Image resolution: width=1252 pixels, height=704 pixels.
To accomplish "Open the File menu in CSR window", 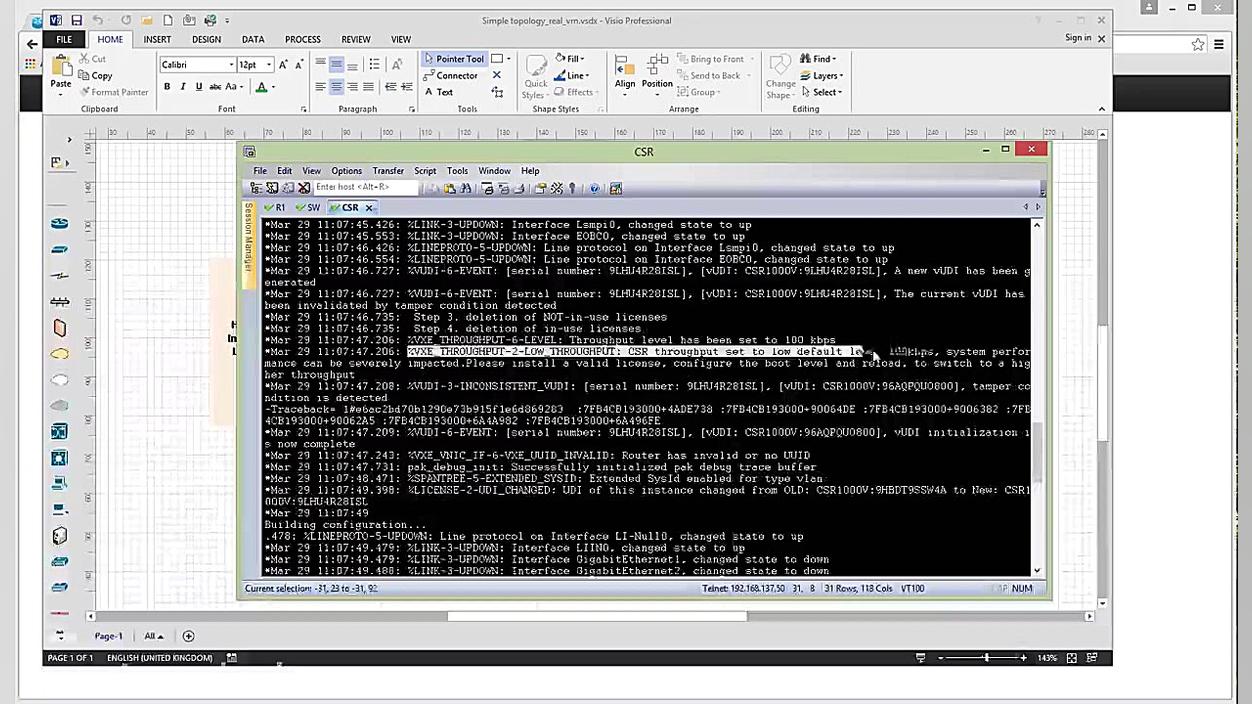I will (260, 171).
